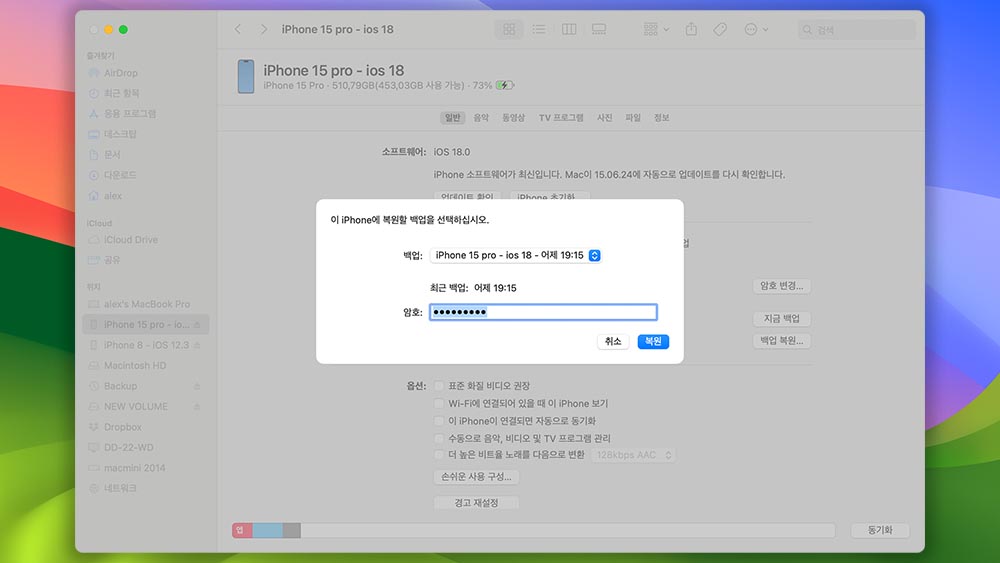Click the red segment of storage bar

point(242,530)
